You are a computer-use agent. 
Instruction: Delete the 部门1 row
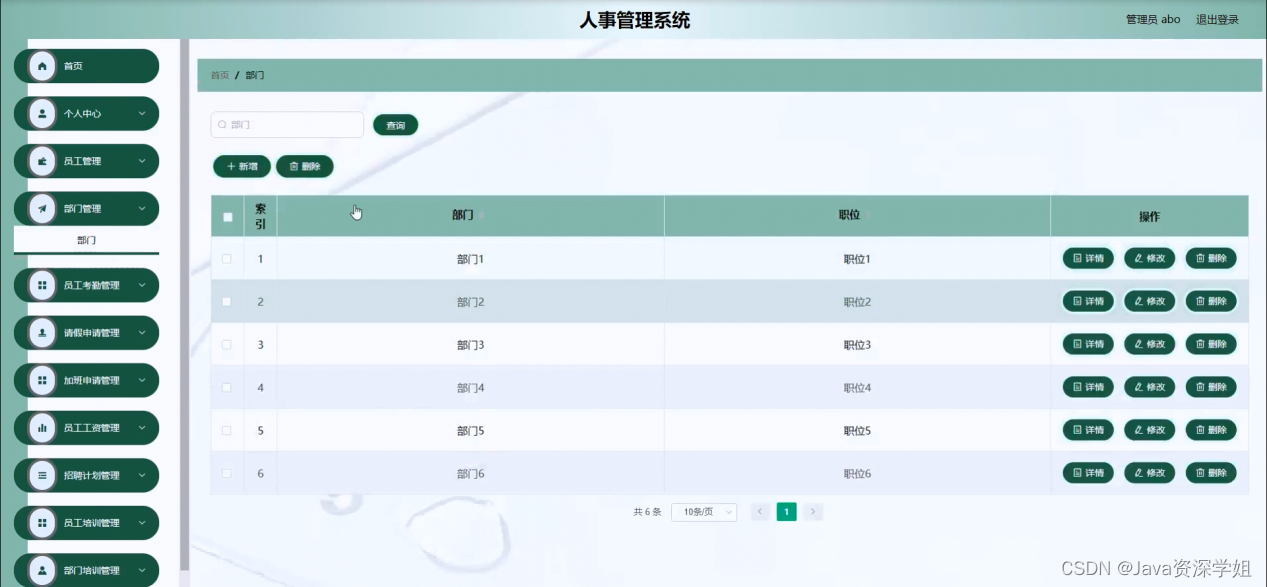point(1211,258)
